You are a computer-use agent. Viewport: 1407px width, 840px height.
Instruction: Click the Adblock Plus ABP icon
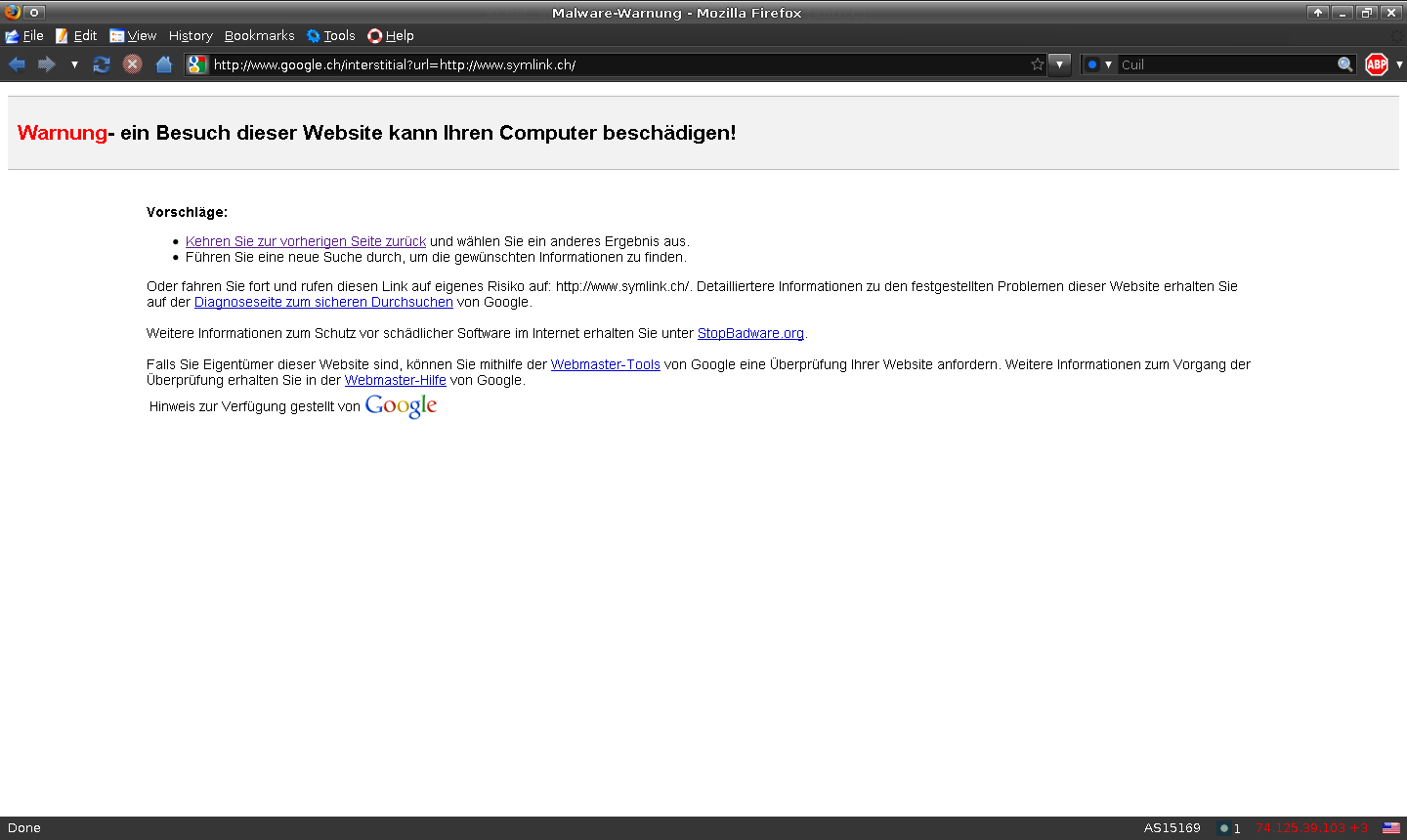click(1377, 64)
